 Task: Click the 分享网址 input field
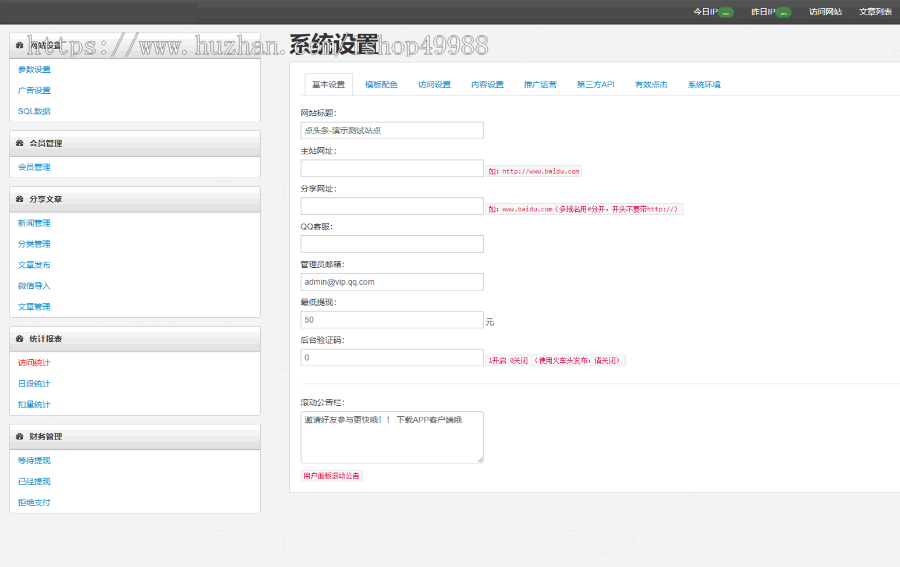pyautogui.click(x=392, y=206)
